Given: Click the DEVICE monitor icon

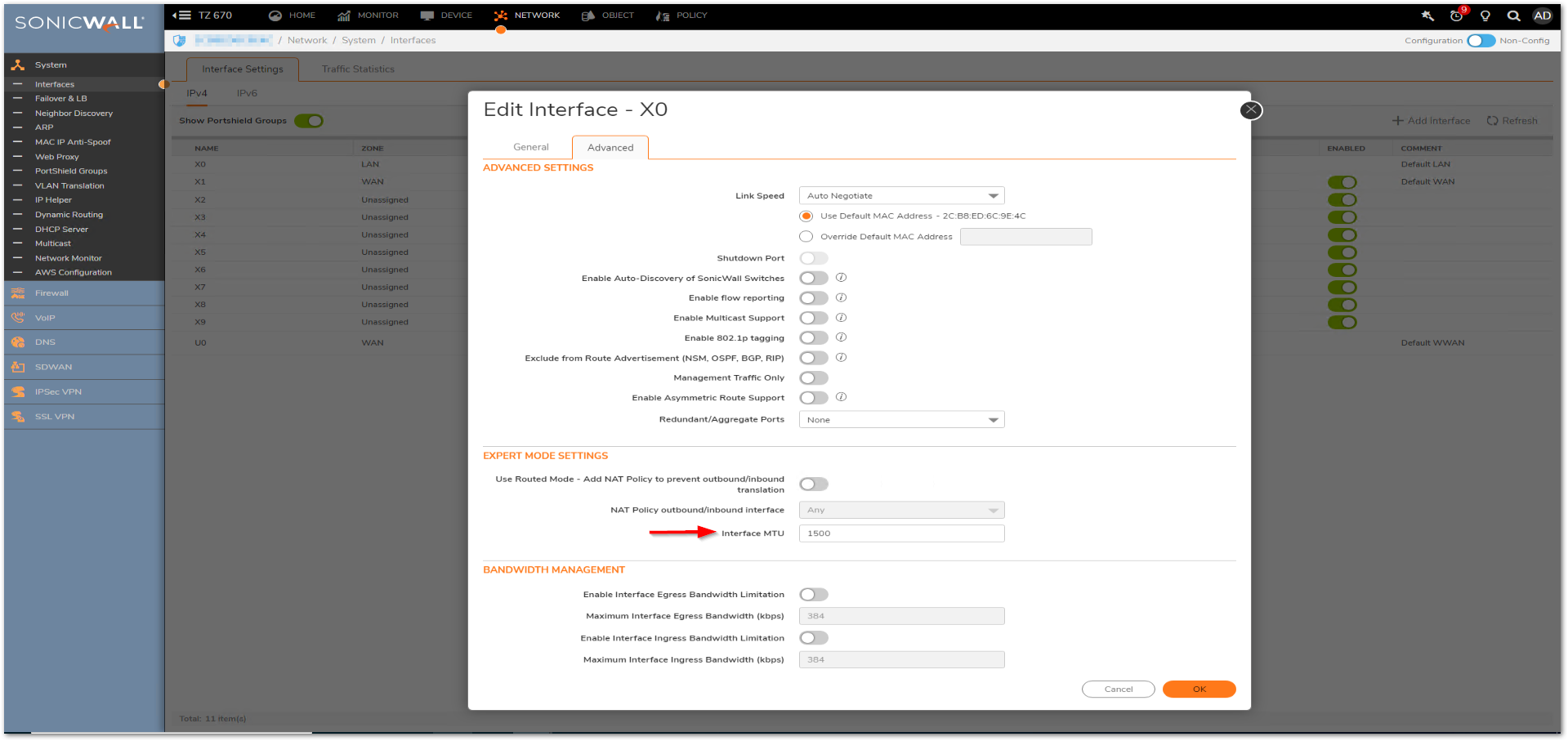Looking at the screenshot, I should tap(427, 16).
